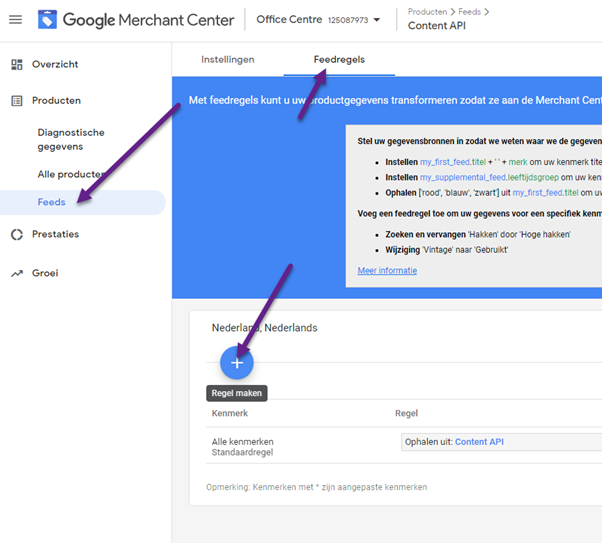The image size is (602, 543).
Task: Open Producten in the sidebar
Action: tap(56, 101)
